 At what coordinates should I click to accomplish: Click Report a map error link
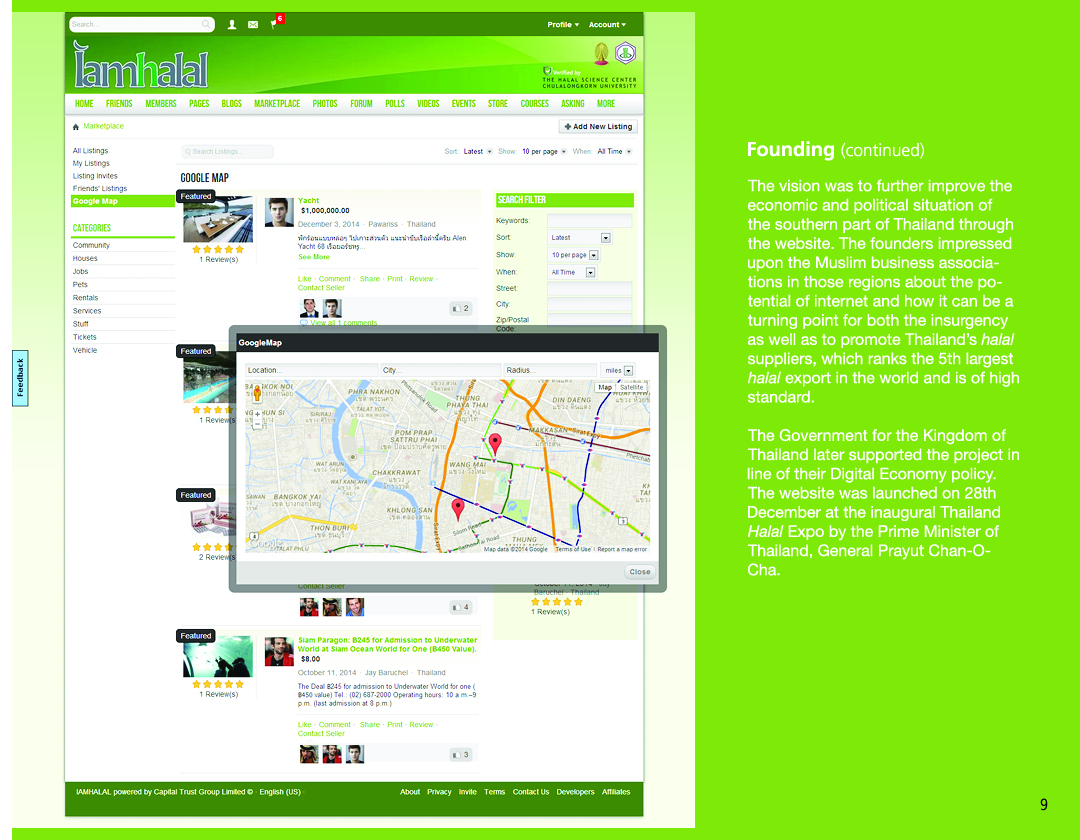coord(622,549)
